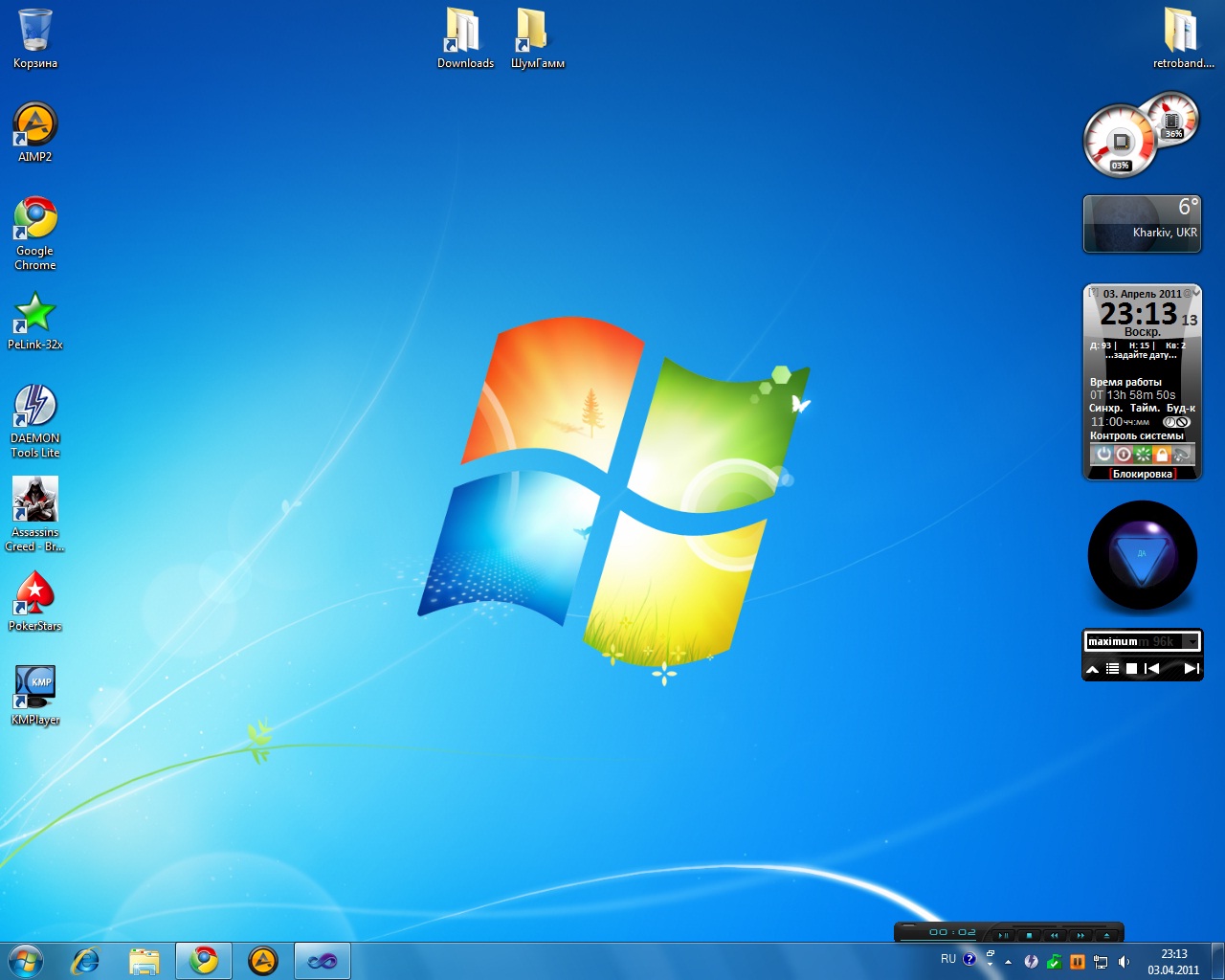Click the @ symbol on clock gadget
1225x980 pixels.
click(1188, 294)
